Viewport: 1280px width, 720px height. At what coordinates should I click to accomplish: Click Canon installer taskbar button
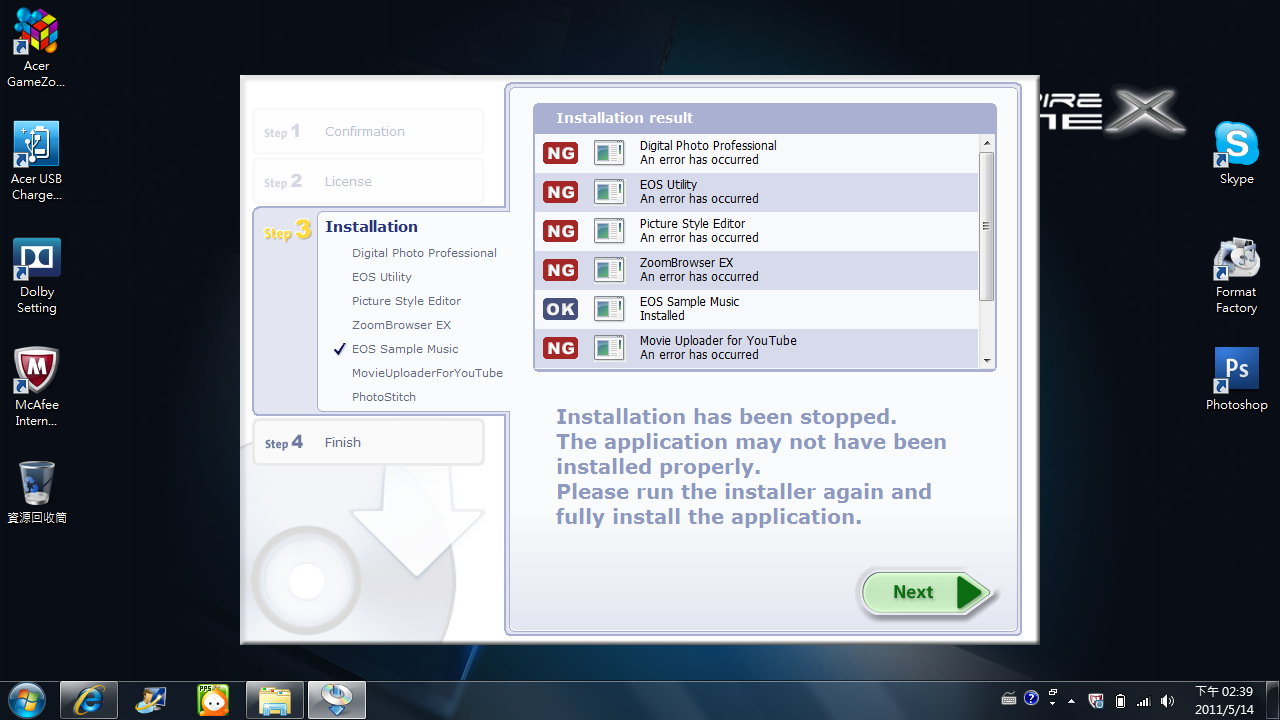337,700
